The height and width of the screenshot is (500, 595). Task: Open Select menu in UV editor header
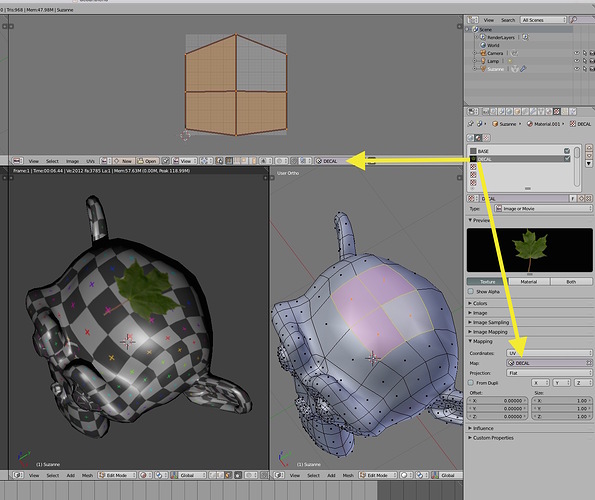(52, 161)
